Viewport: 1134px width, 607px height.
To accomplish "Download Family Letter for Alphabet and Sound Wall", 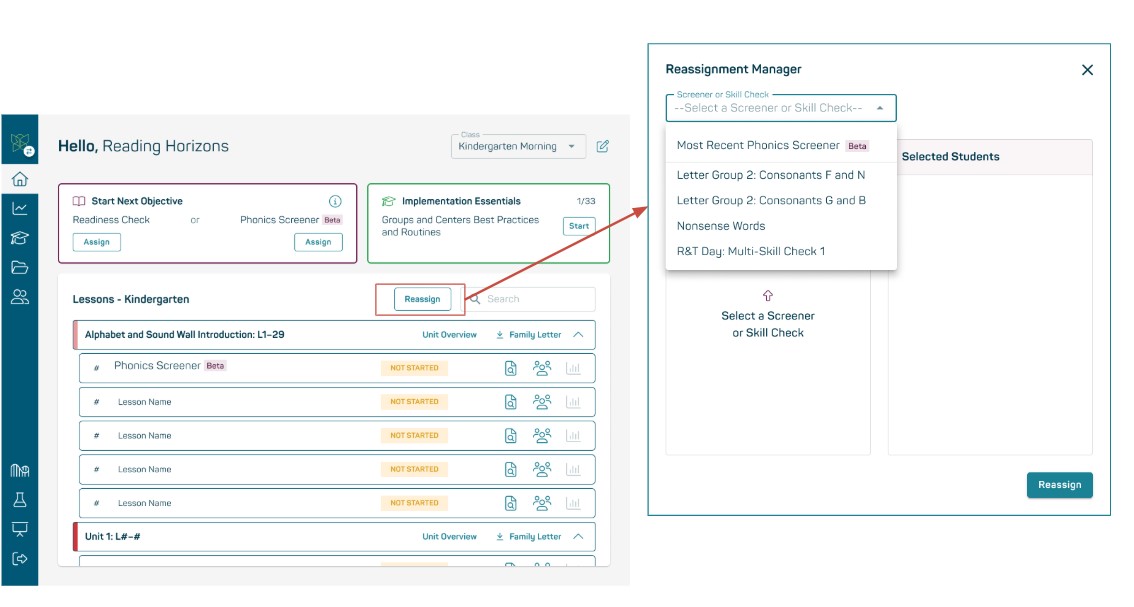I will coord(529,335).
